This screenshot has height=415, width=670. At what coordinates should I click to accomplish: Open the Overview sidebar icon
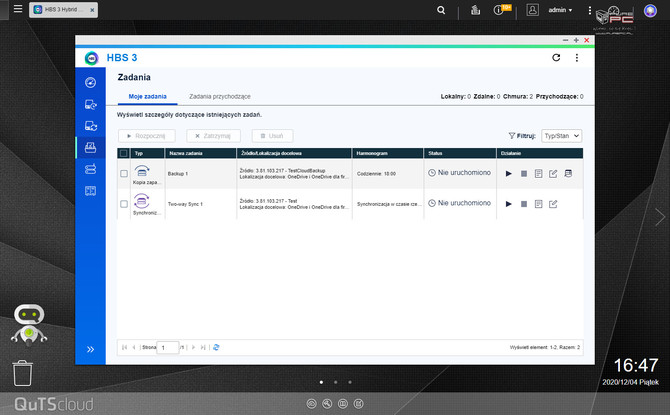(x=91, y=82)
